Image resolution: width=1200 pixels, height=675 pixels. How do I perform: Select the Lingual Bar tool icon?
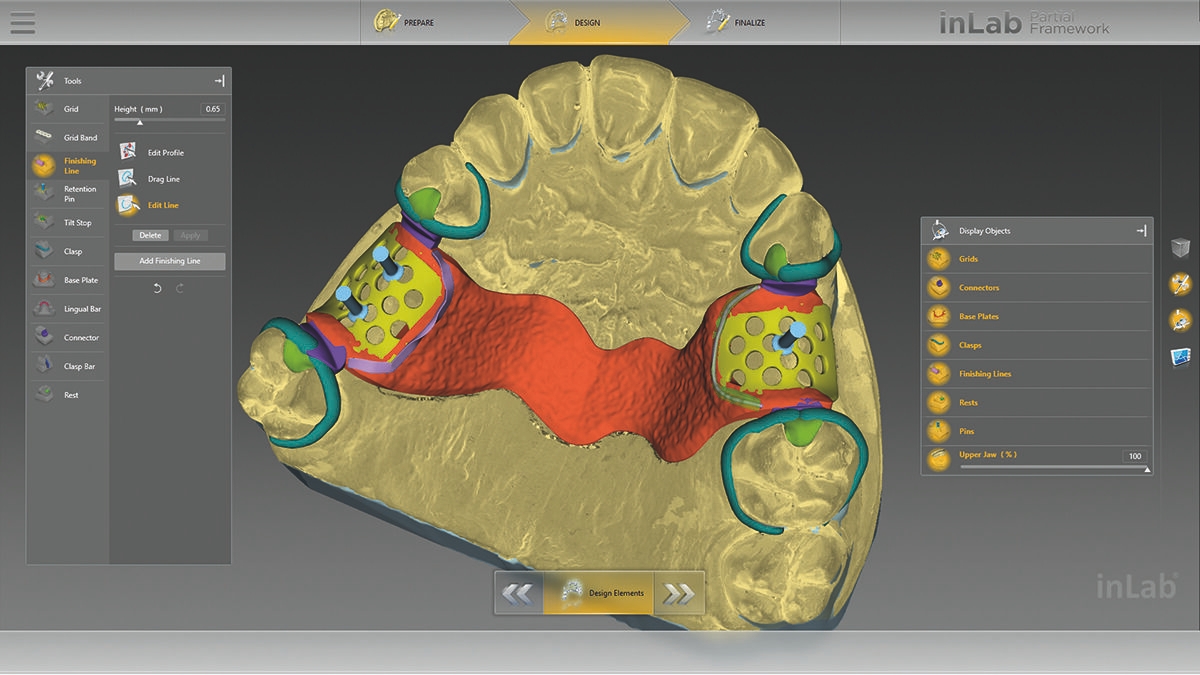click(x=43, y=309)
